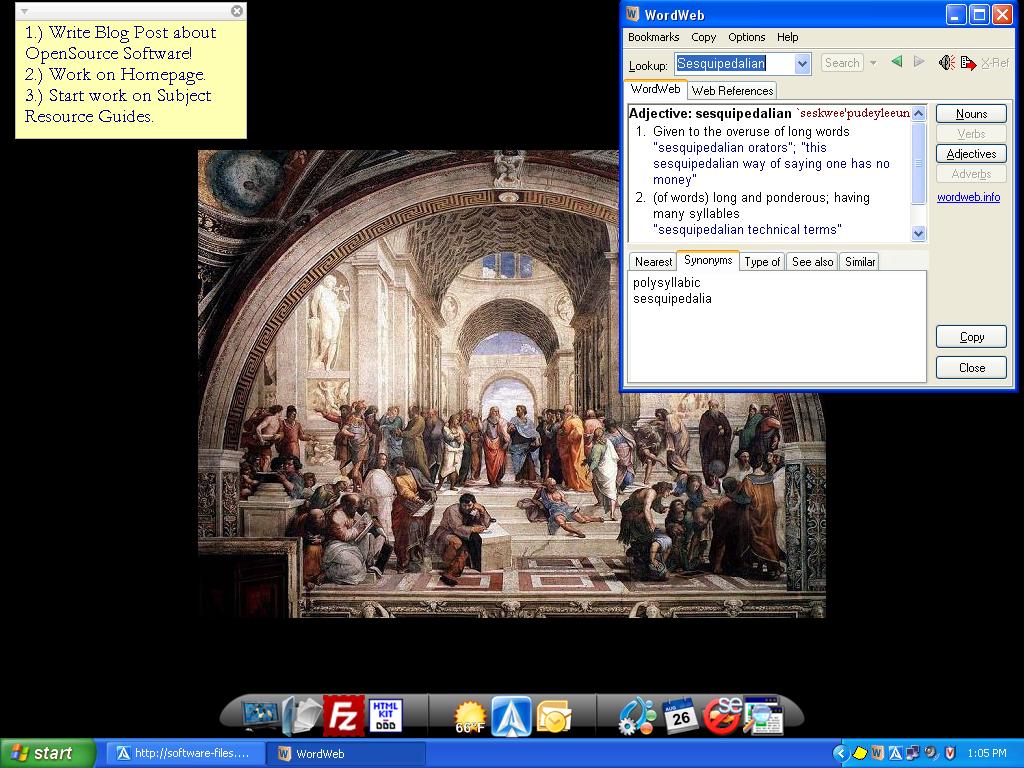
Task: Open the Copy menu in menu bar
Action: 703,37
